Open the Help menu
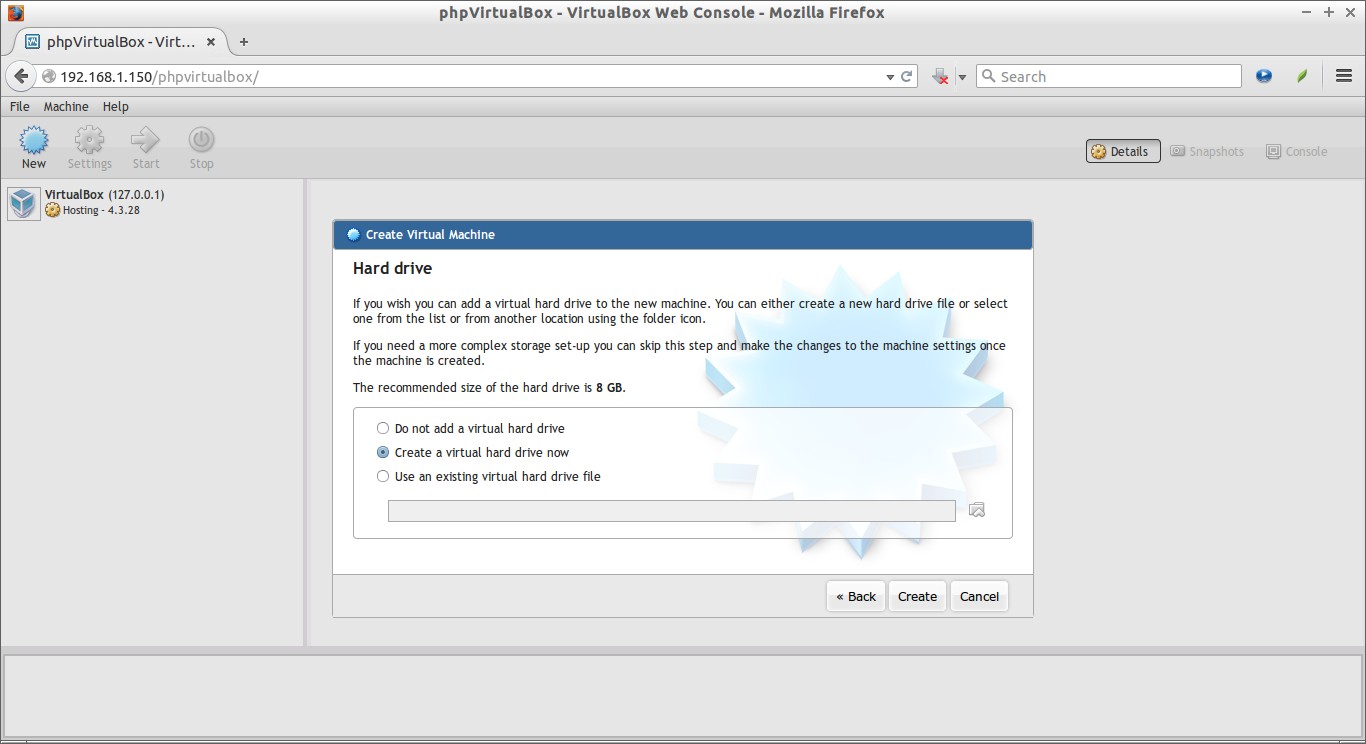Image resolution: width=1366 pixels, height=744 pixels. tap(116, 106)
